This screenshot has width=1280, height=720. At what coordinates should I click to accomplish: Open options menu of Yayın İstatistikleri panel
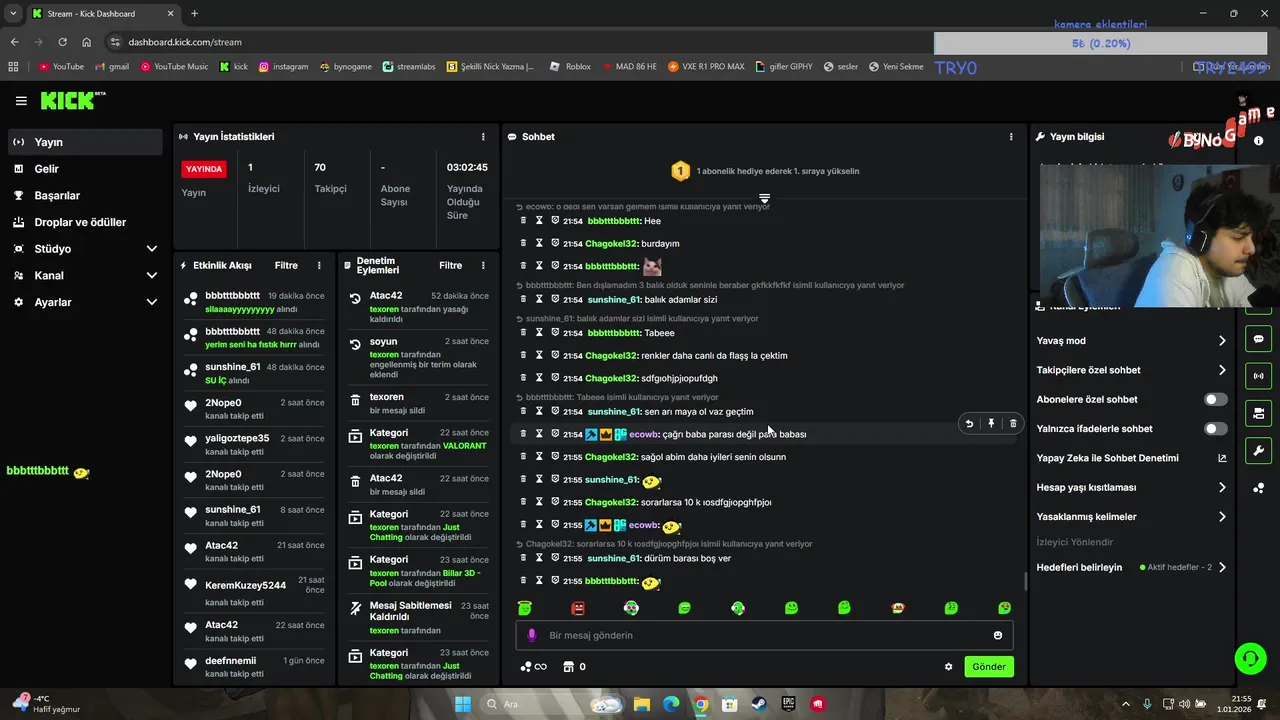click(x=483, y=137)
